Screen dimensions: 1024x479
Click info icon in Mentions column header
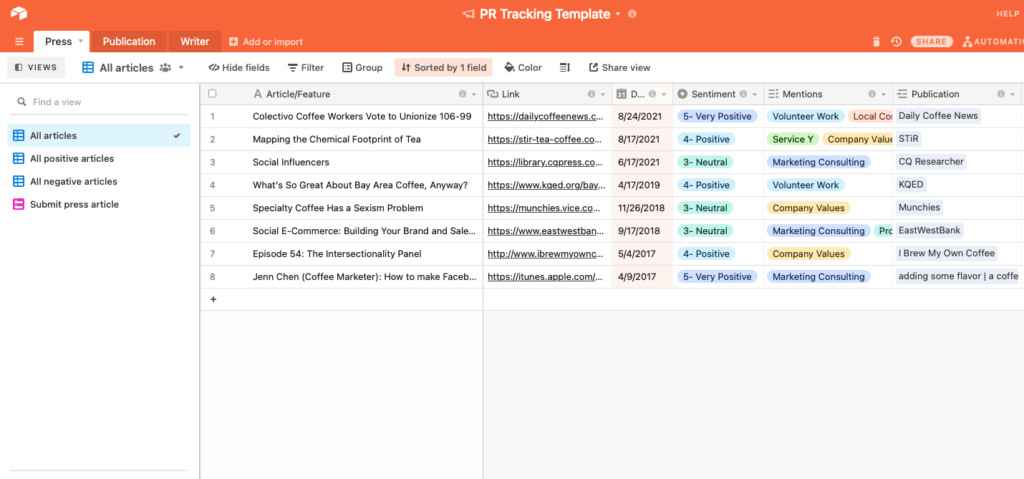pyautogui.click(x=872, y=94)
